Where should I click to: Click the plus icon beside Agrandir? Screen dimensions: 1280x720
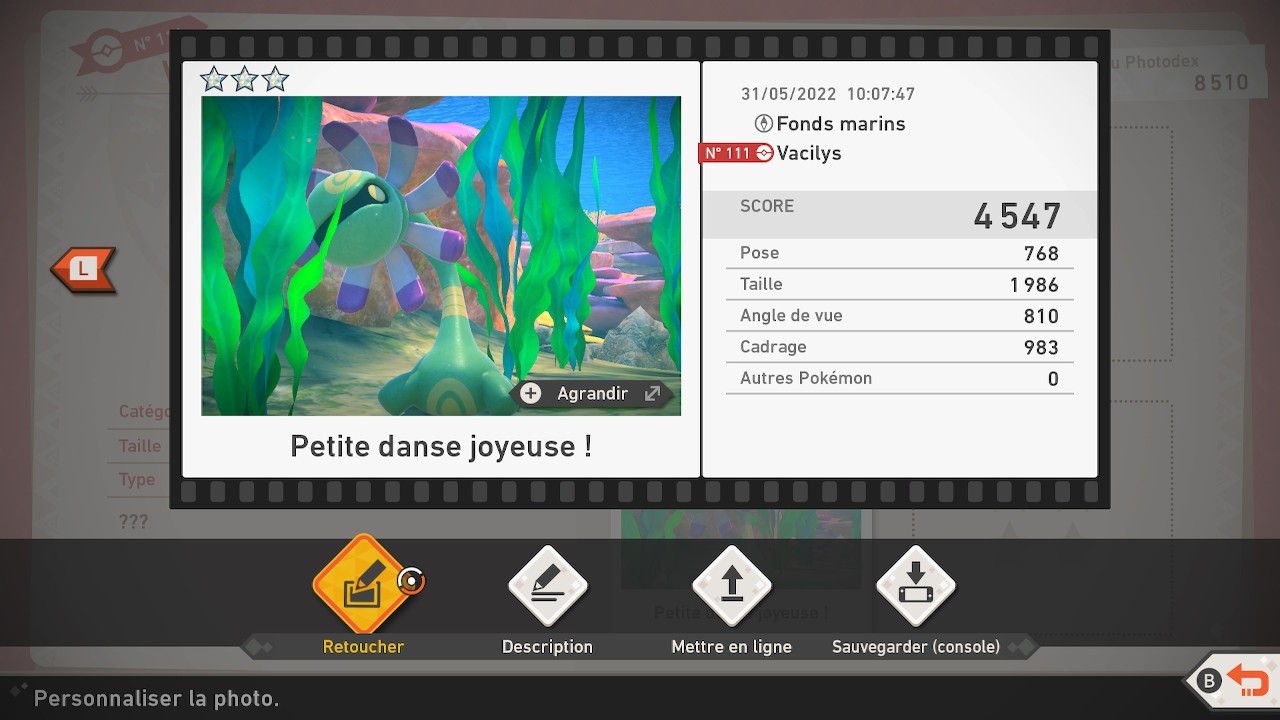[x=531, y=394]
